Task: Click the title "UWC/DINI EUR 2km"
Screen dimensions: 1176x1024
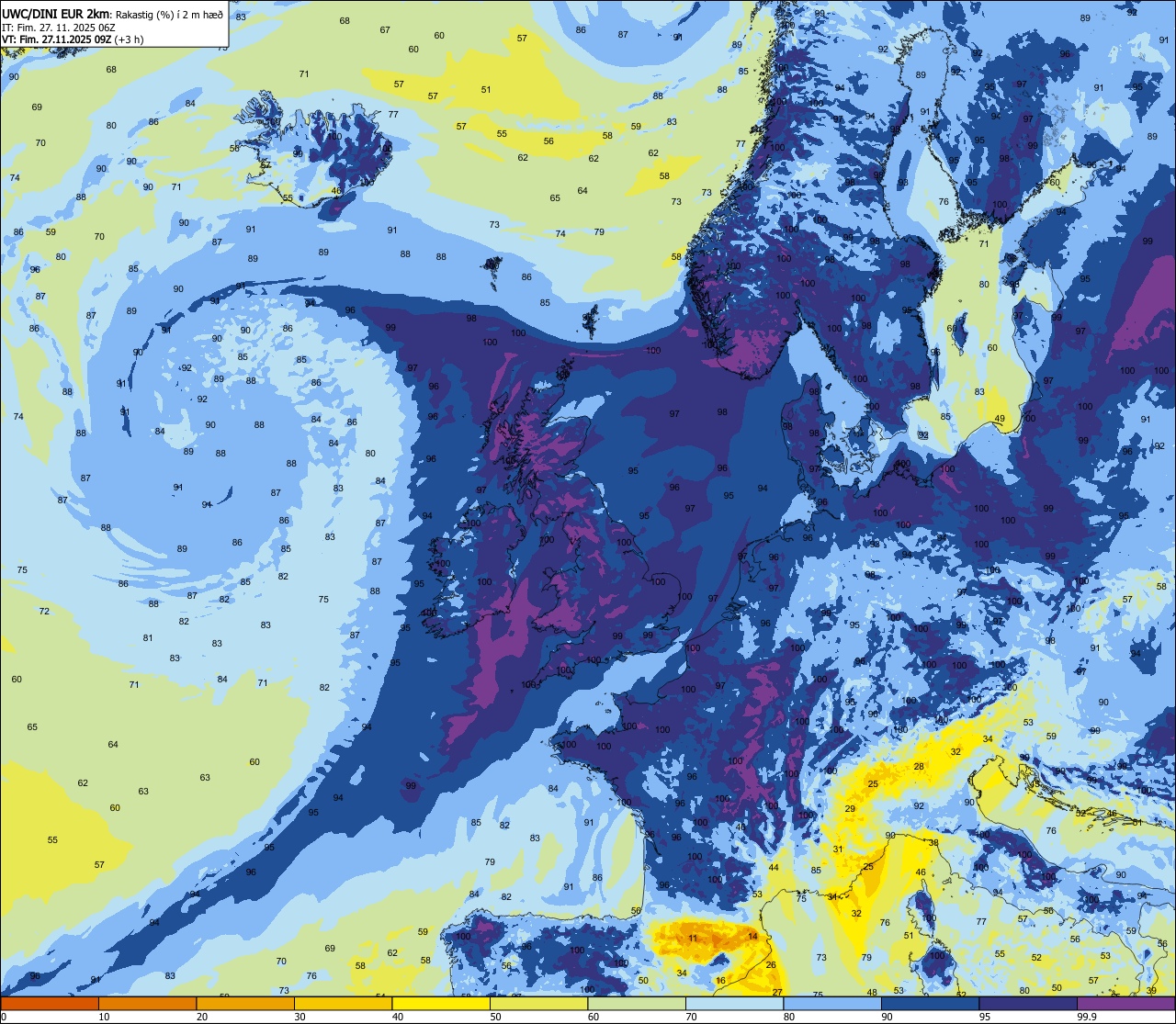Action: tap(56, 14)
